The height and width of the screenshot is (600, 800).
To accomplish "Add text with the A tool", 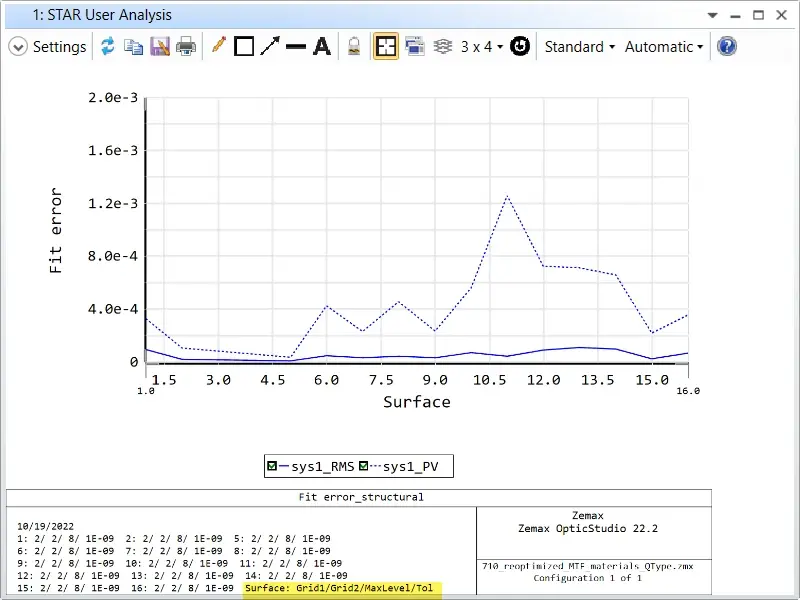I will (x=322, y=47).
